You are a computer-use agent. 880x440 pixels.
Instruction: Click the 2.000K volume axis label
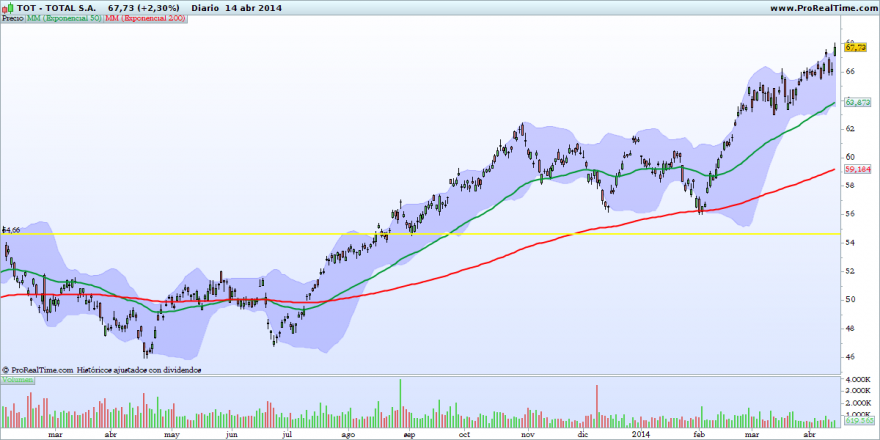click(x=858, y=403)
